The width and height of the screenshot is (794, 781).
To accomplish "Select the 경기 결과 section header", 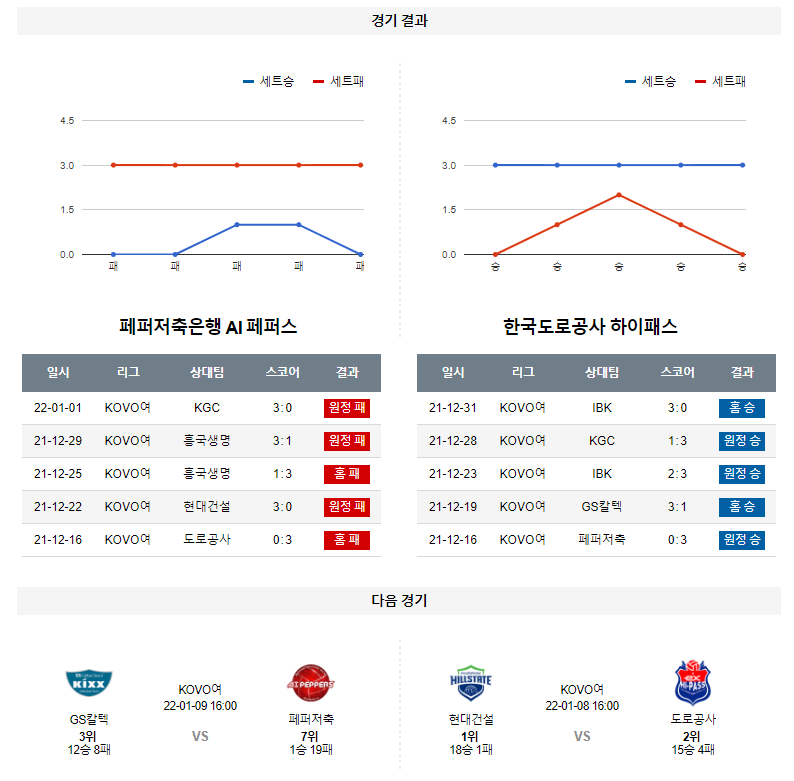I will tap(399, 21).
